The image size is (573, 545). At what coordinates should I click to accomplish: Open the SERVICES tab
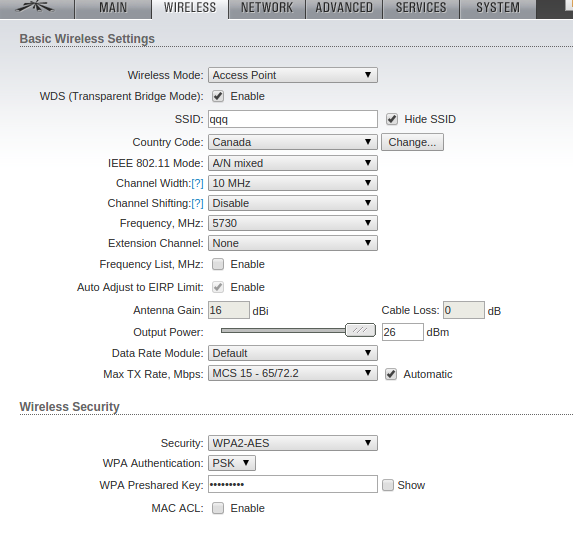[x=421, y=8]
